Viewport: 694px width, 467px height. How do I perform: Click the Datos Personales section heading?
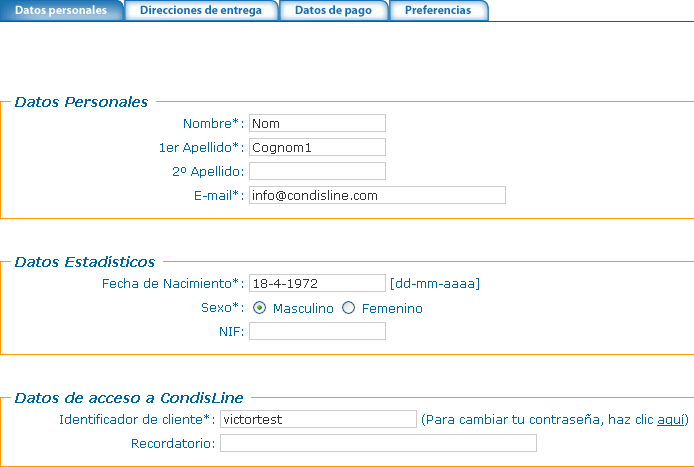81,102
